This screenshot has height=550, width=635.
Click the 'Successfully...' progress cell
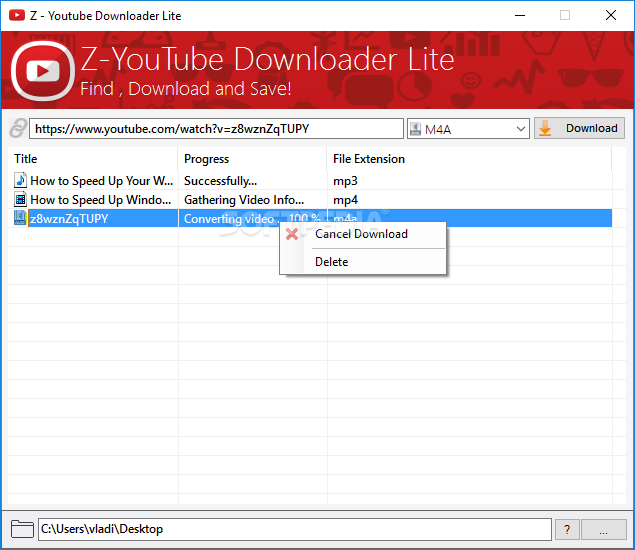(x=220, y=181)
